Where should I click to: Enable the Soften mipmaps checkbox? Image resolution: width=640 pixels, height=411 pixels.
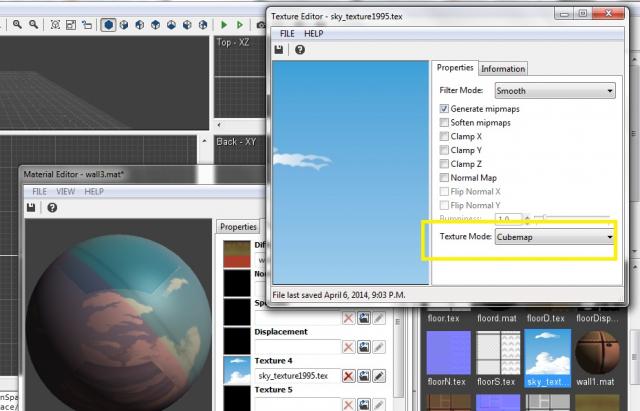[x=444, y=122]
